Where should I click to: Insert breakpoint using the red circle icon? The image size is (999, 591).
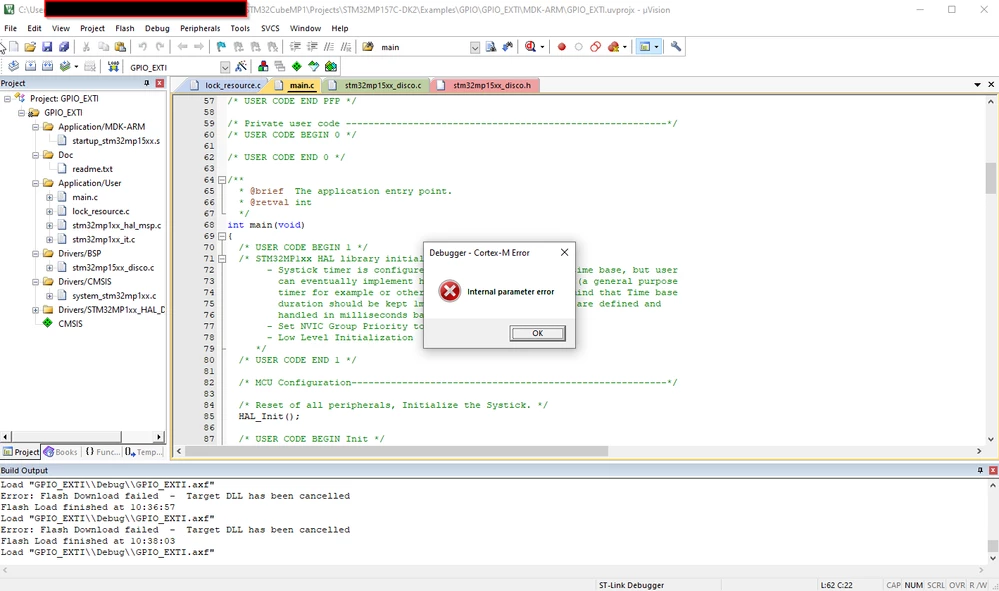(561, 46)
